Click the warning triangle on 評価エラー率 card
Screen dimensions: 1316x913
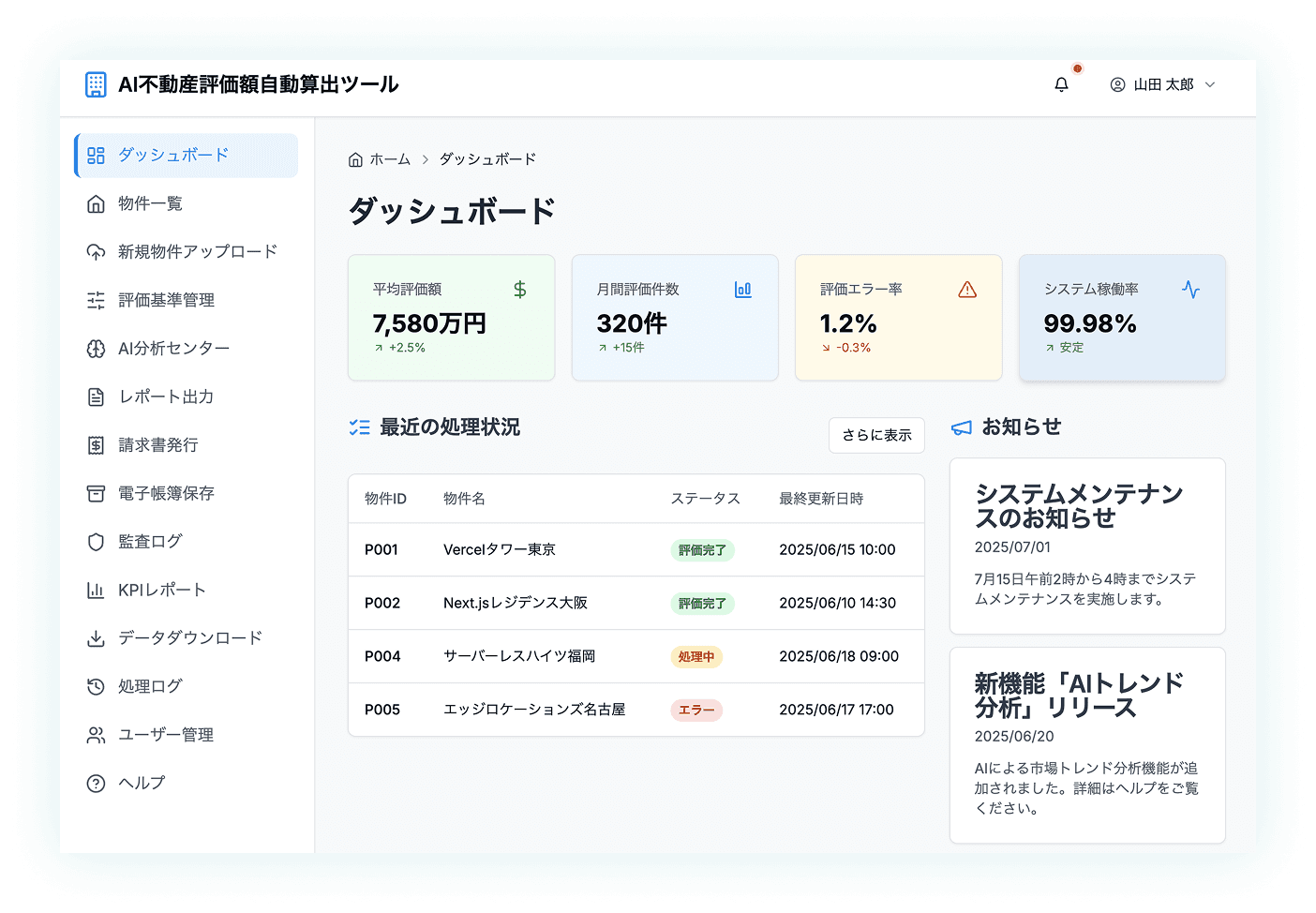pos(967,290)
